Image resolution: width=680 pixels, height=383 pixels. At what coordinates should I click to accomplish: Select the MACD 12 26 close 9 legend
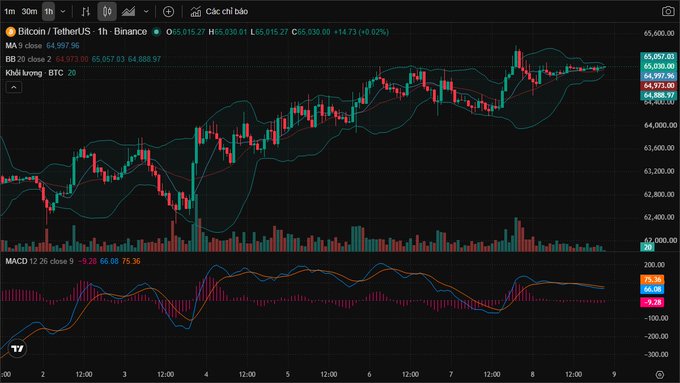point(39,261)
